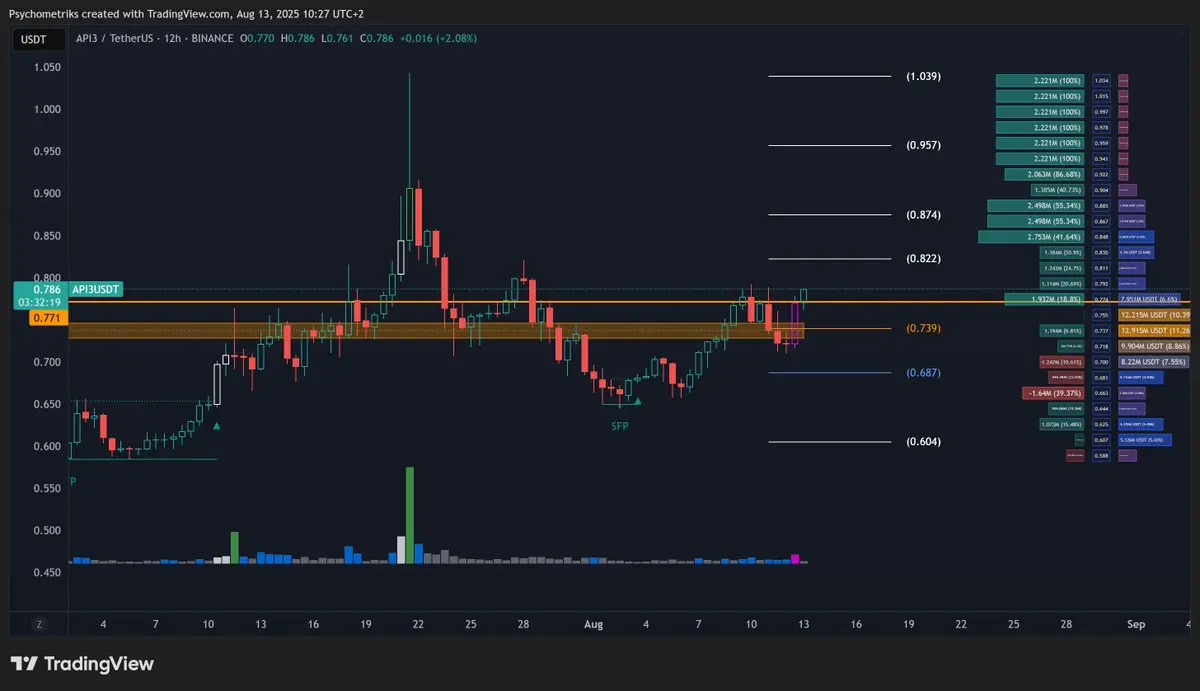Viewport: 1200px width, 691px height.
Task: Select the orange (0.739) level label
Action: (x=923, y=329)
